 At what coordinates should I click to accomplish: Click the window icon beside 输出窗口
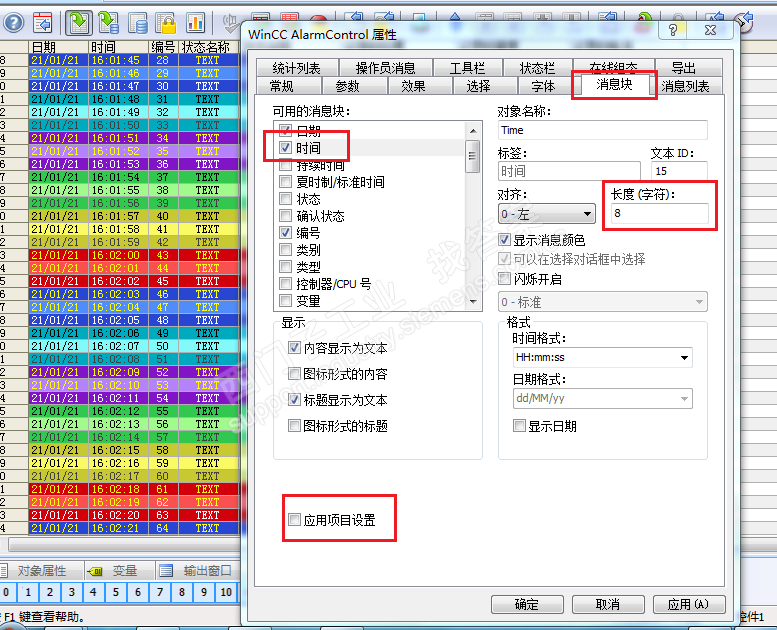166,571
